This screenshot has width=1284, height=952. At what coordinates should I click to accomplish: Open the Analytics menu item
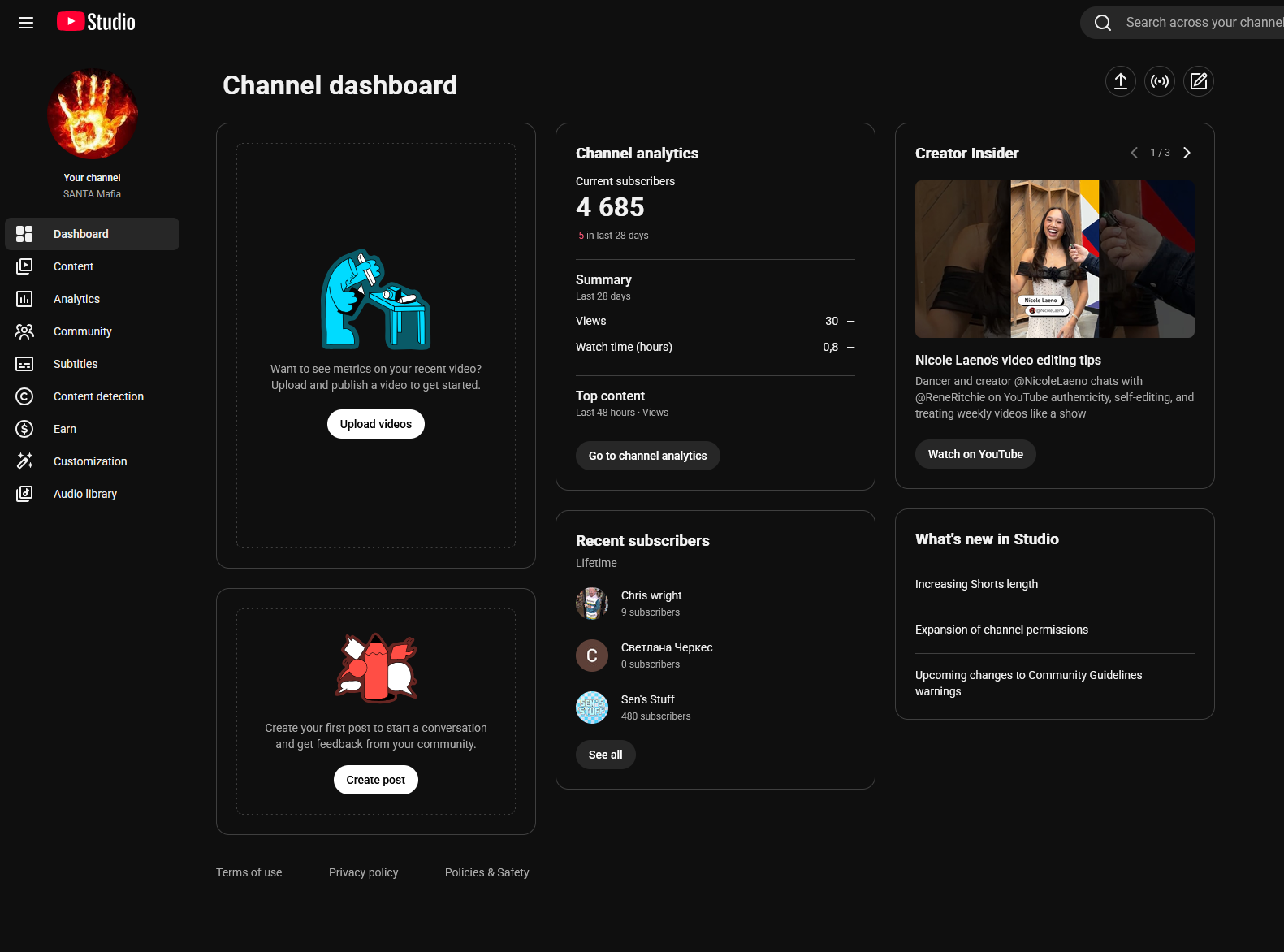click(92, 299)
